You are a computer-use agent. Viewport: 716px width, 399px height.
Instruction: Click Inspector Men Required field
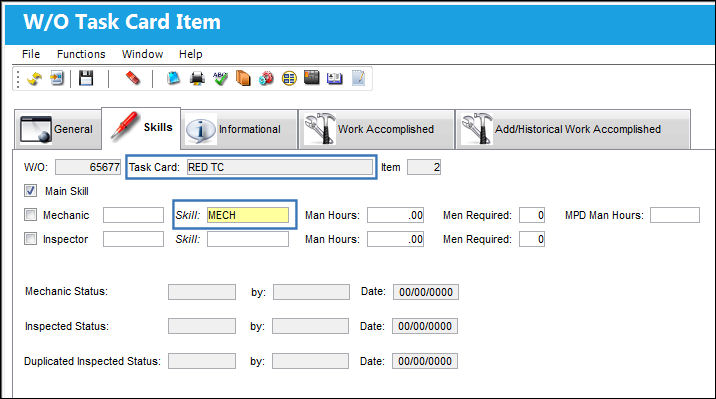(x=532, y=239)
